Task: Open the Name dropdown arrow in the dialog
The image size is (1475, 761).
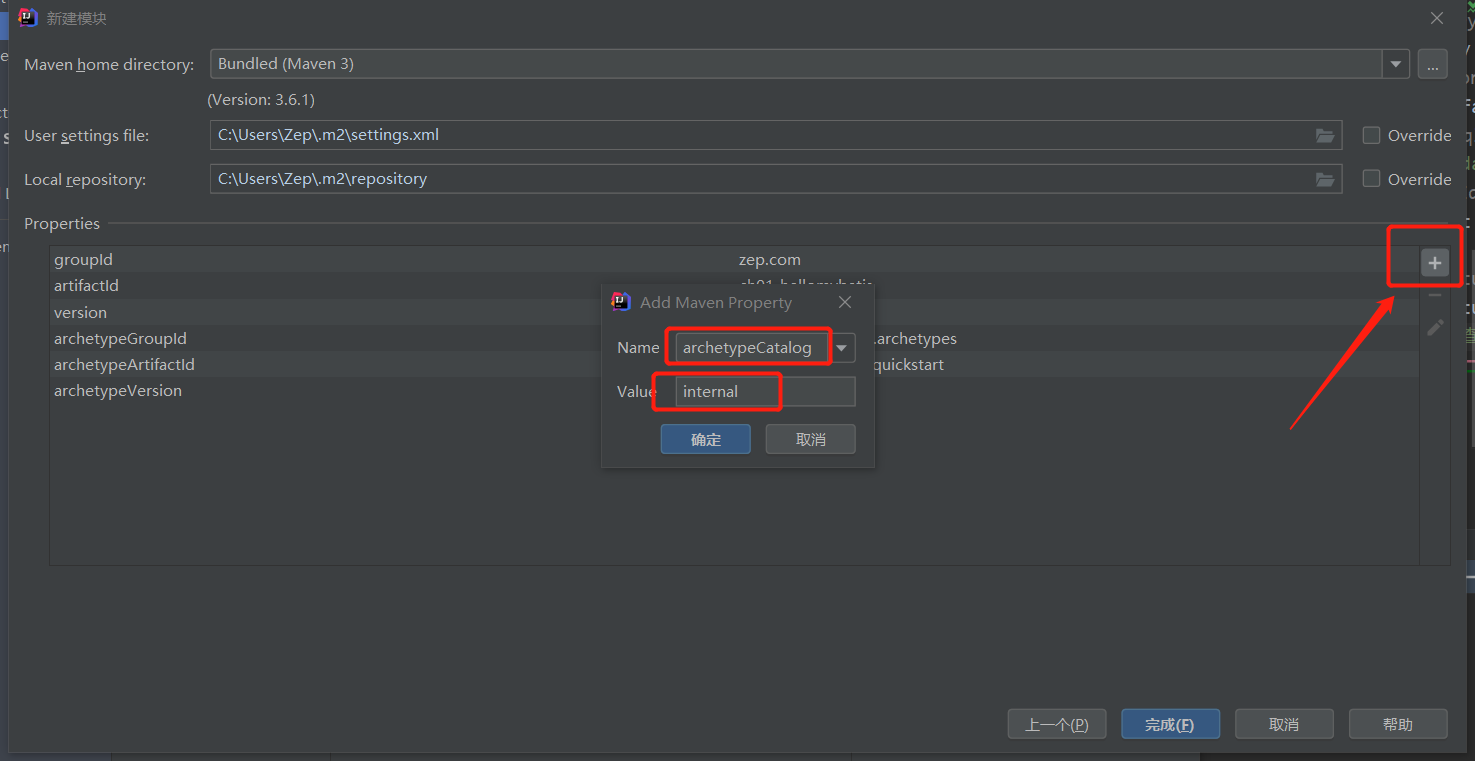Action: pos(842,348)
